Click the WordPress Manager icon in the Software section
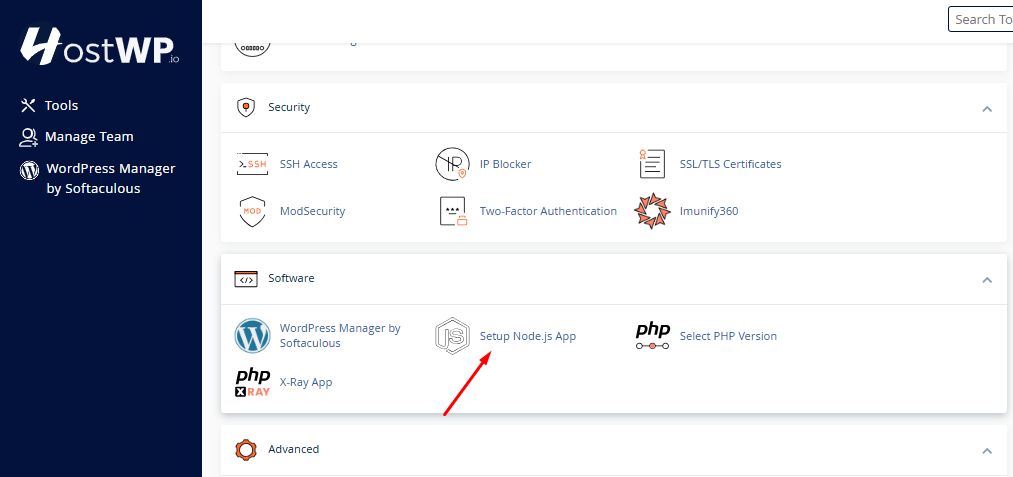This screenshot has height=477, width=1013. pos(252,336)
